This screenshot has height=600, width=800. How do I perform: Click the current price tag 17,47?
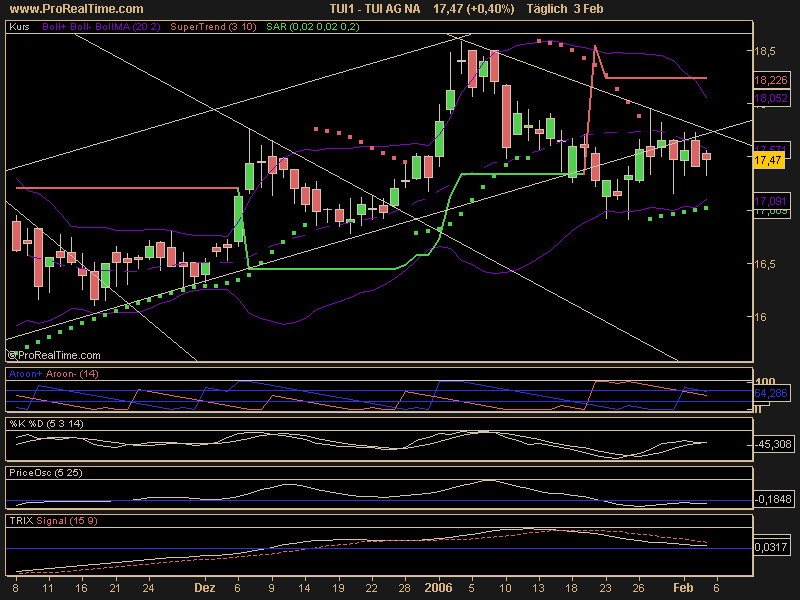[x=767, y=160]
